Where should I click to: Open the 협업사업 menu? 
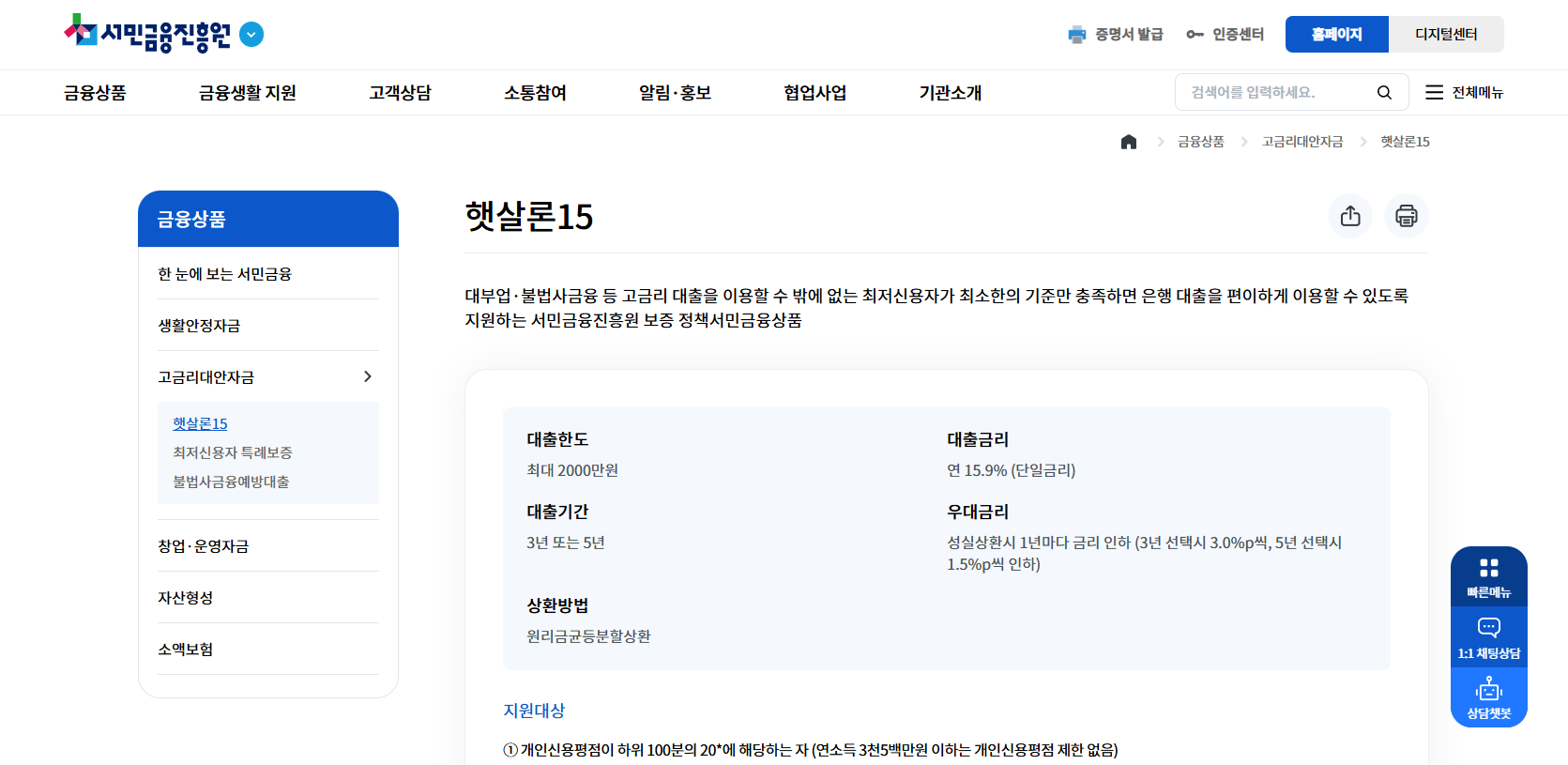point(815,93)
